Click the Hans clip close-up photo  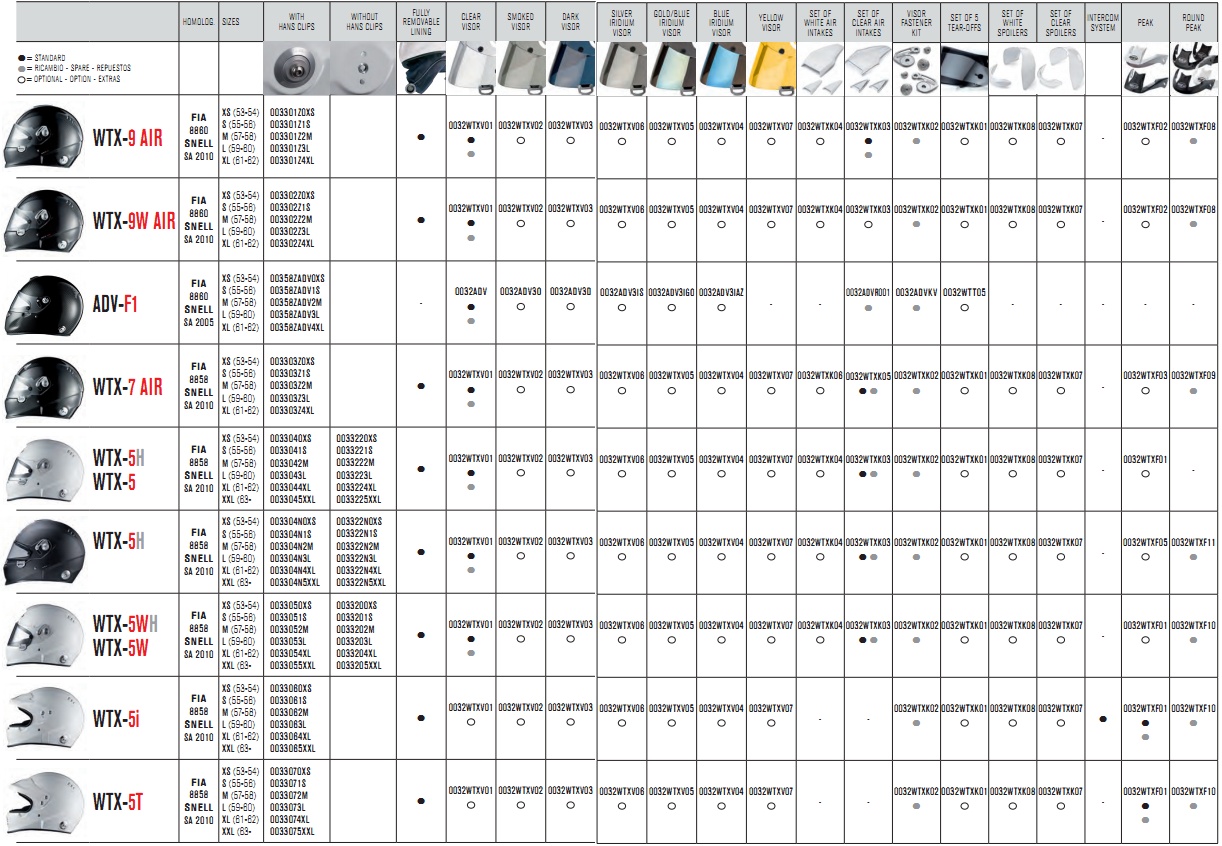click(x=297, y=69)
